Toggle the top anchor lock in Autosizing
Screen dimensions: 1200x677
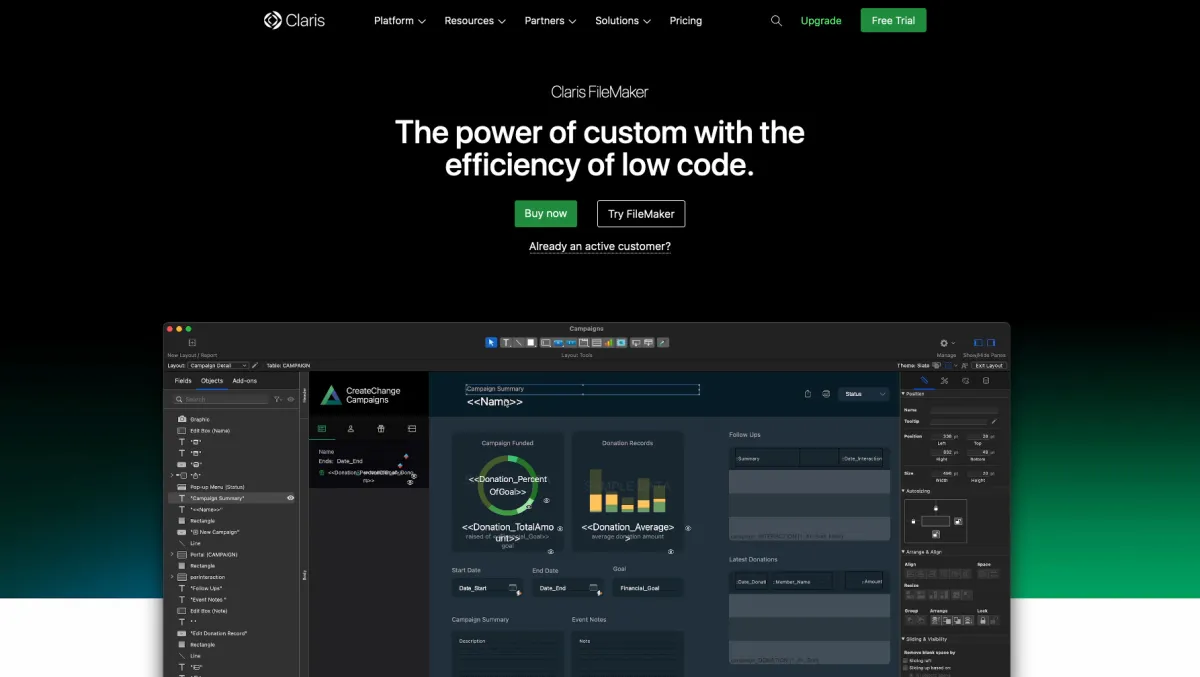(936, 508)
